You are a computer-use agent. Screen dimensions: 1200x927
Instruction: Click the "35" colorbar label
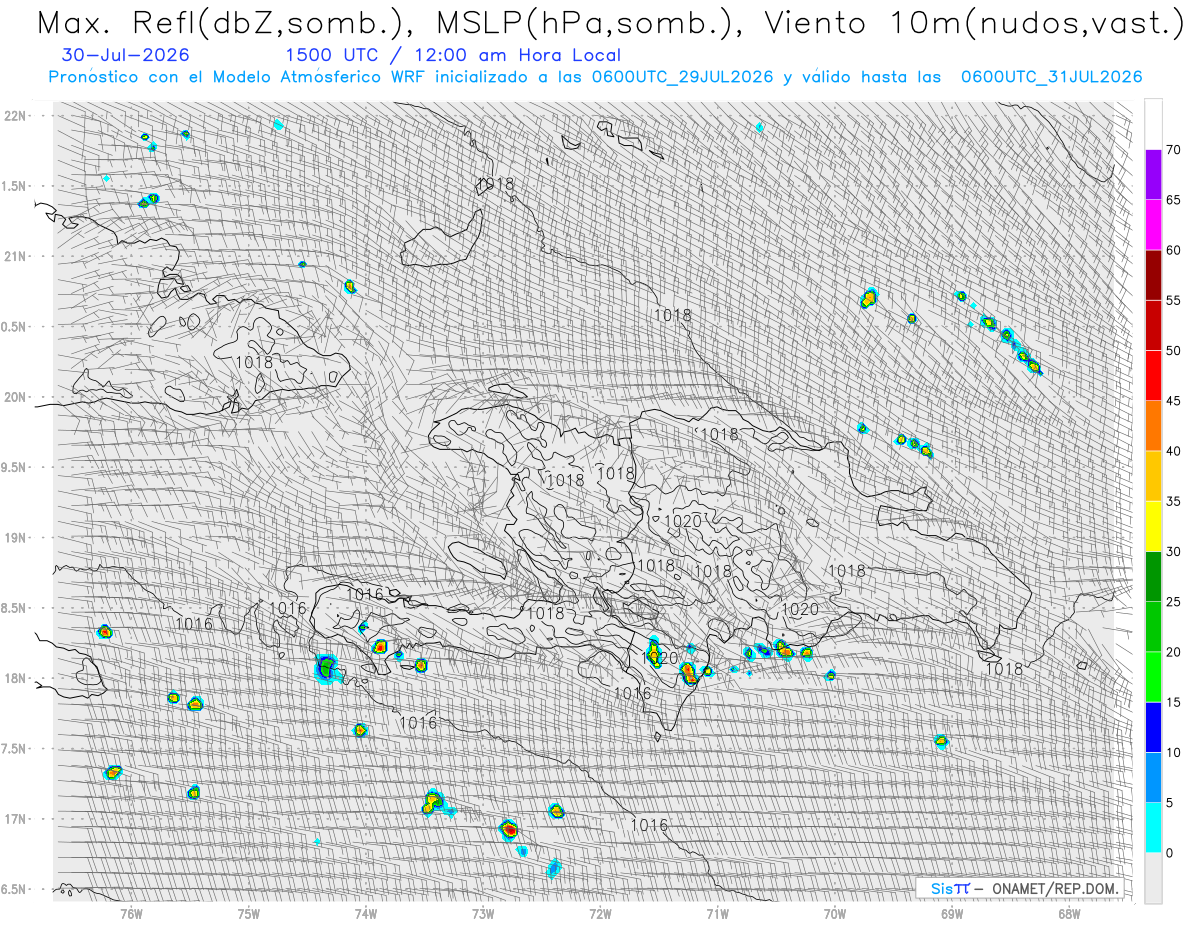coord(1173,501)
